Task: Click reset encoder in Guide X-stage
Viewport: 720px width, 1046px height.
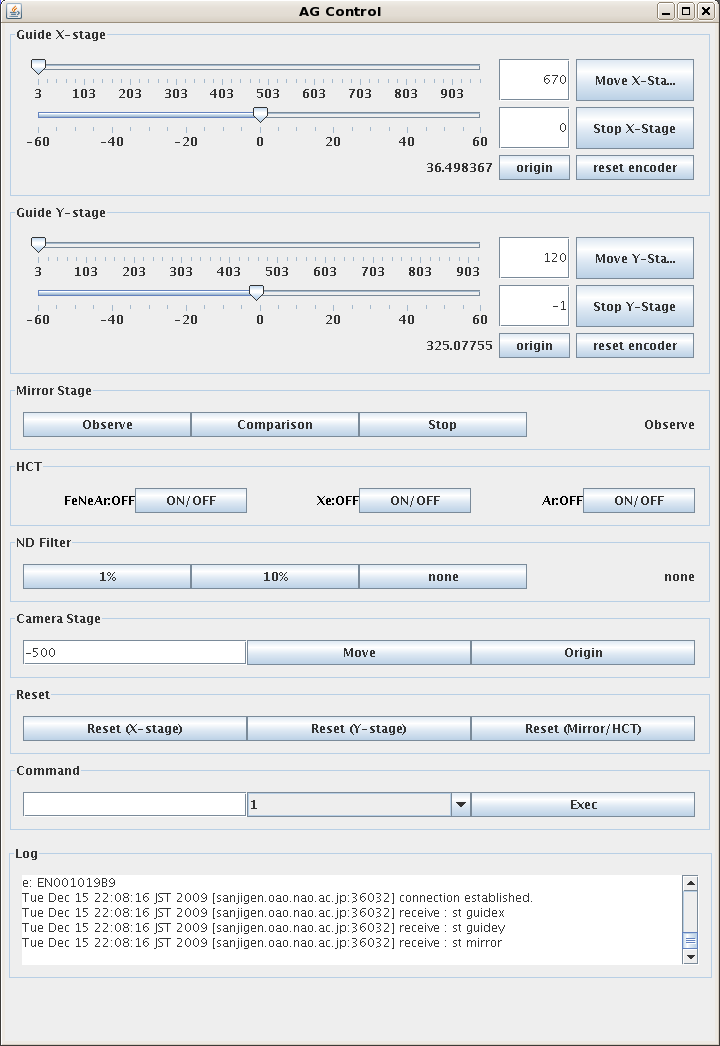Action: tap(635, 167)
